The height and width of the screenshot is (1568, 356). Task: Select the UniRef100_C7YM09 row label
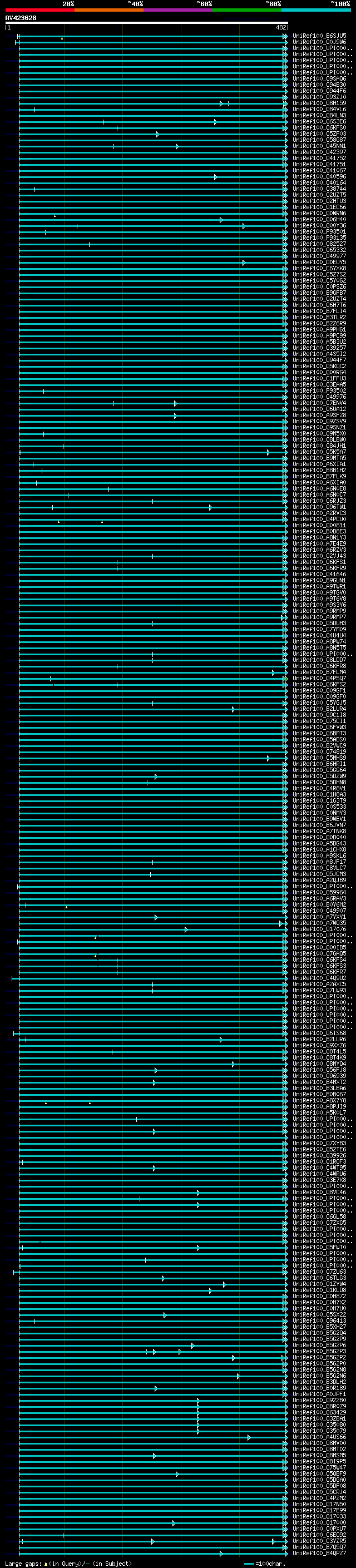pyautogui.click(x=319, y=630)
